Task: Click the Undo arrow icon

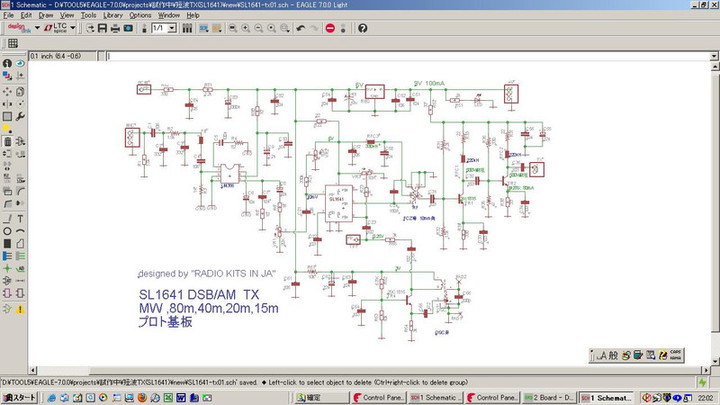Action: coord(301,28)
